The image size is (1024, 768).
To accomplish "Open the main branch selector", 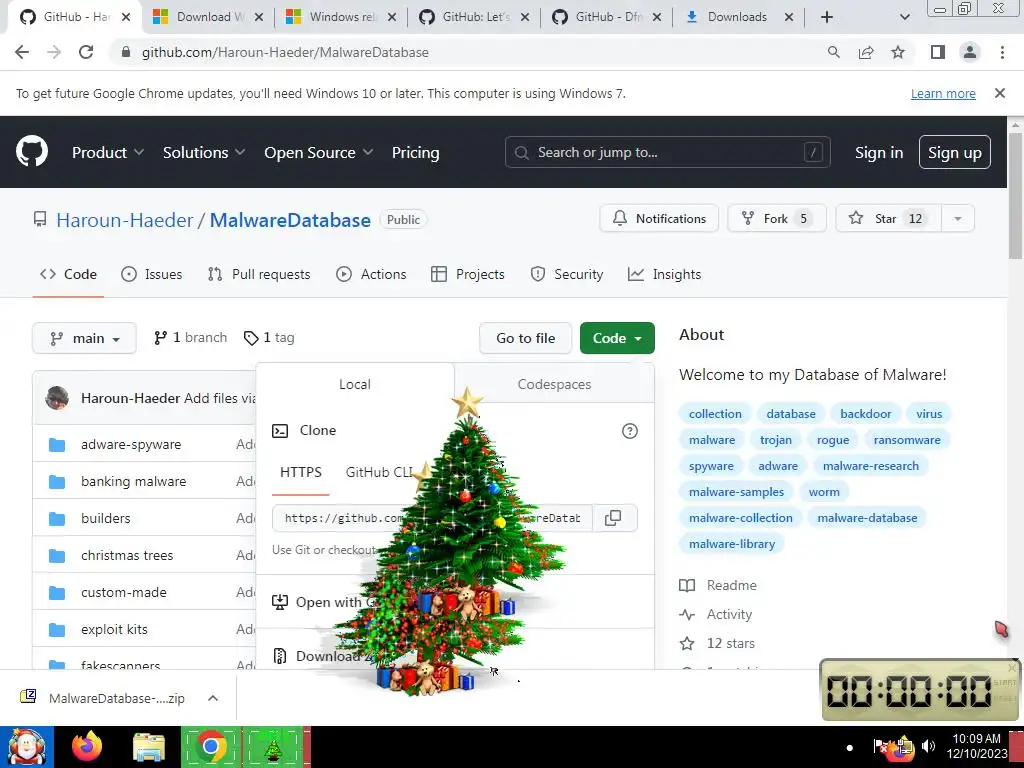I will [x=84, y=338].
